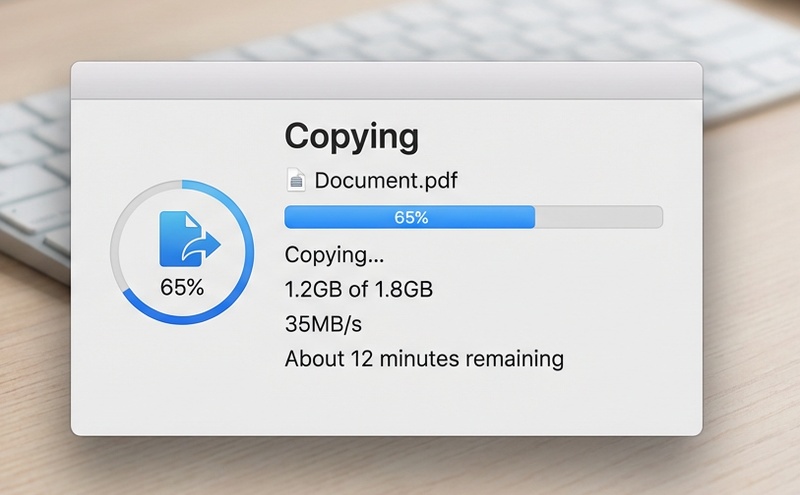Click the copy dialog's title bar
Viewport: 800px width, 495px height.
point(386,80)
